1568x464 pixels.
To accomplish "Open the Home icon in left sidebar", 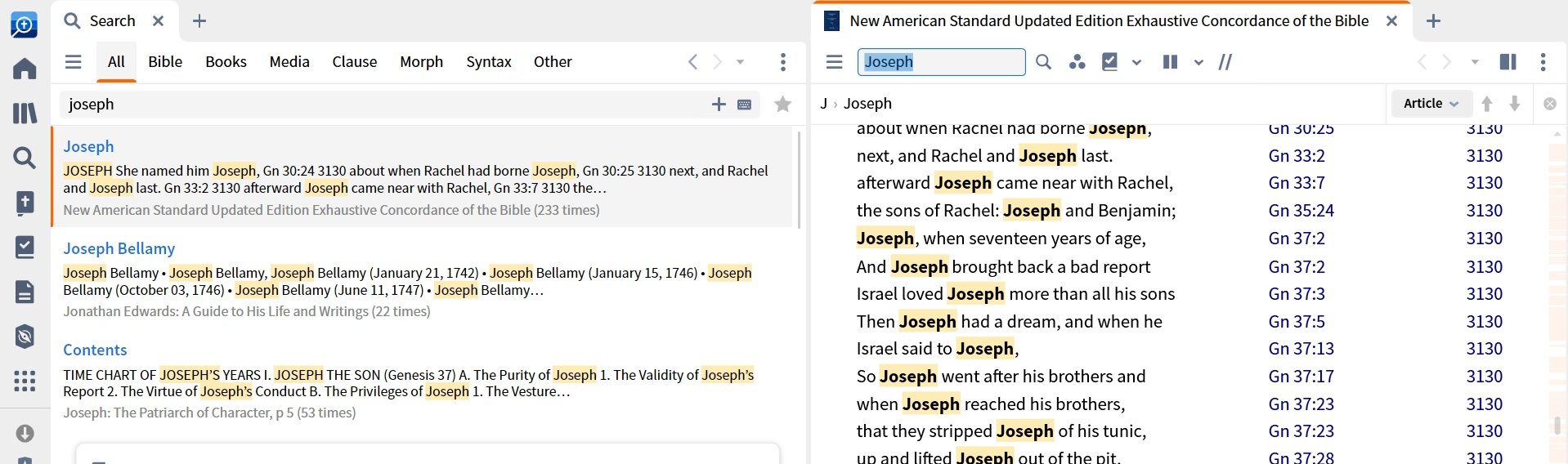I will tap(25, 69).
